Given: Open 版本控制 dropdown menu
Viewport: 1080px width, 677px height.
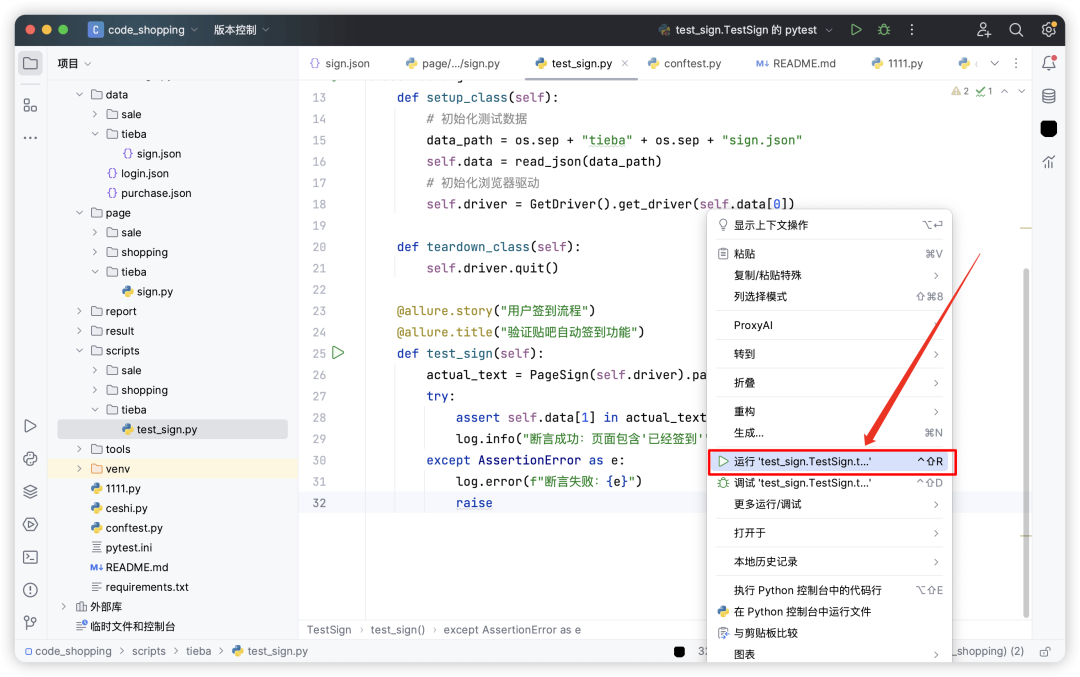Looking at the screenshot, I should [x=241, y=30].
